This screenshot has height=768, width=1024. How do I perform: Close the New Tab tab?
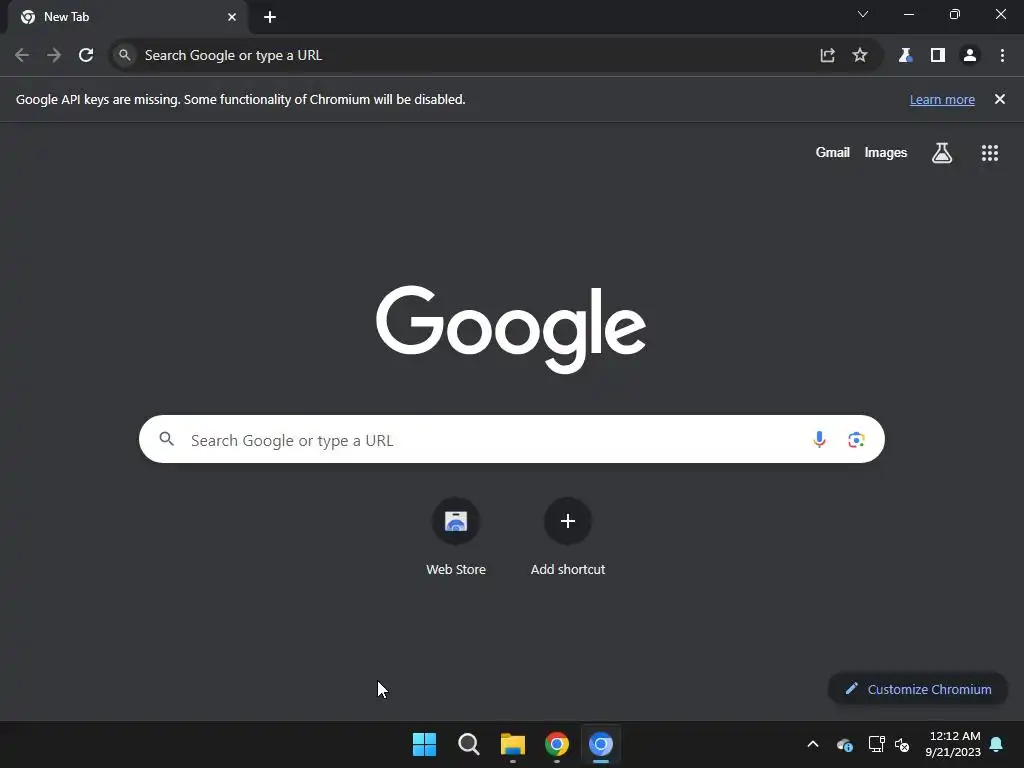232,17
